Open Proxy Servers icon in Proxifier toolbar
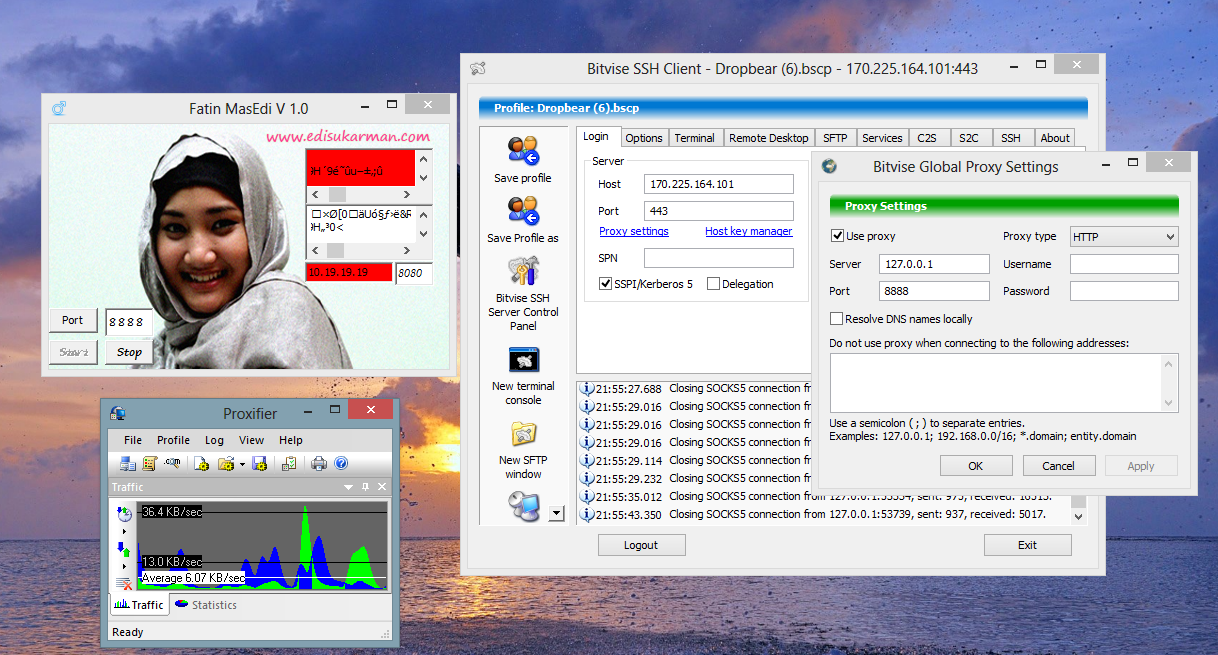 click(x=128, y=463)
